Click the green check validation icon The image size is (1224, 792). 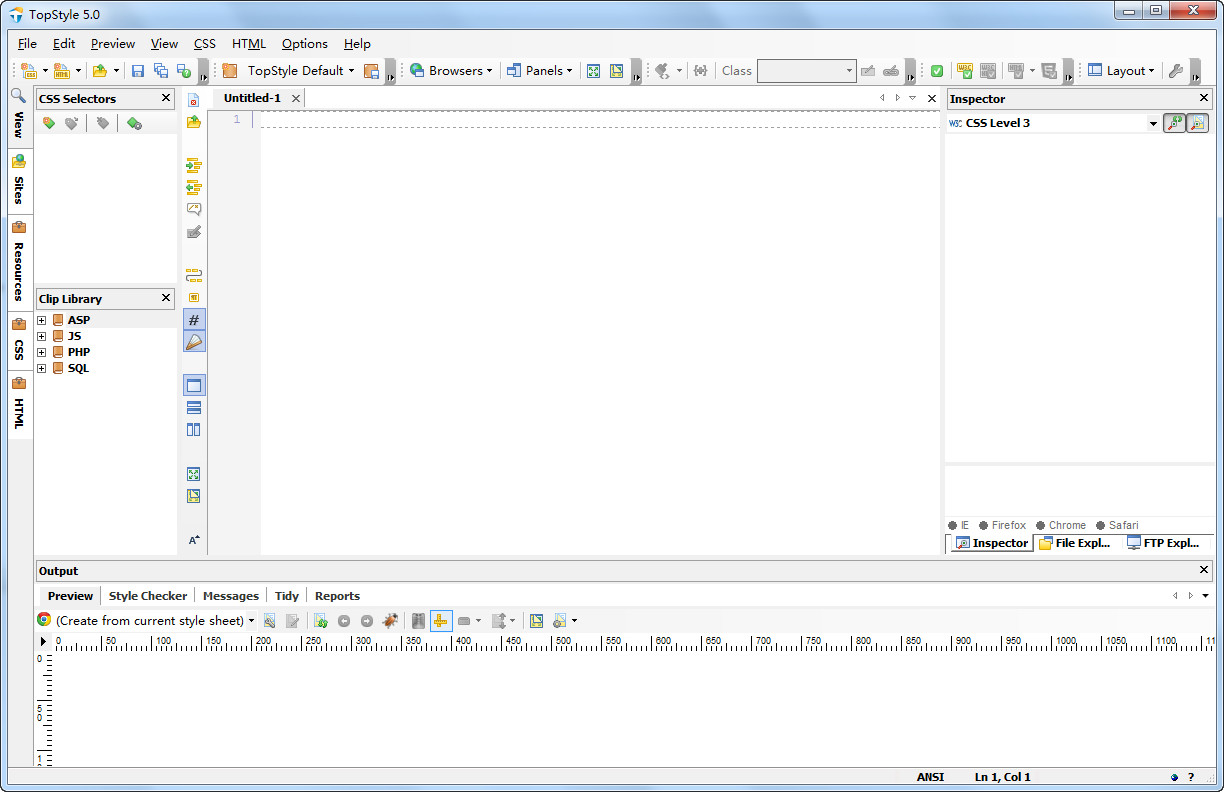point(937,71)
